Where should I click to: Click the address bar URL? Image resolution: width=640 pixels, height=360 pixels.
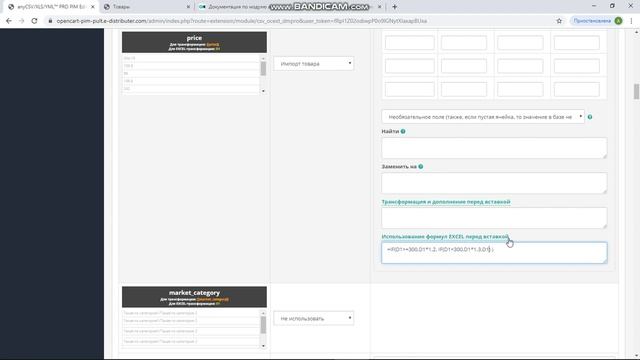(242, 21)
